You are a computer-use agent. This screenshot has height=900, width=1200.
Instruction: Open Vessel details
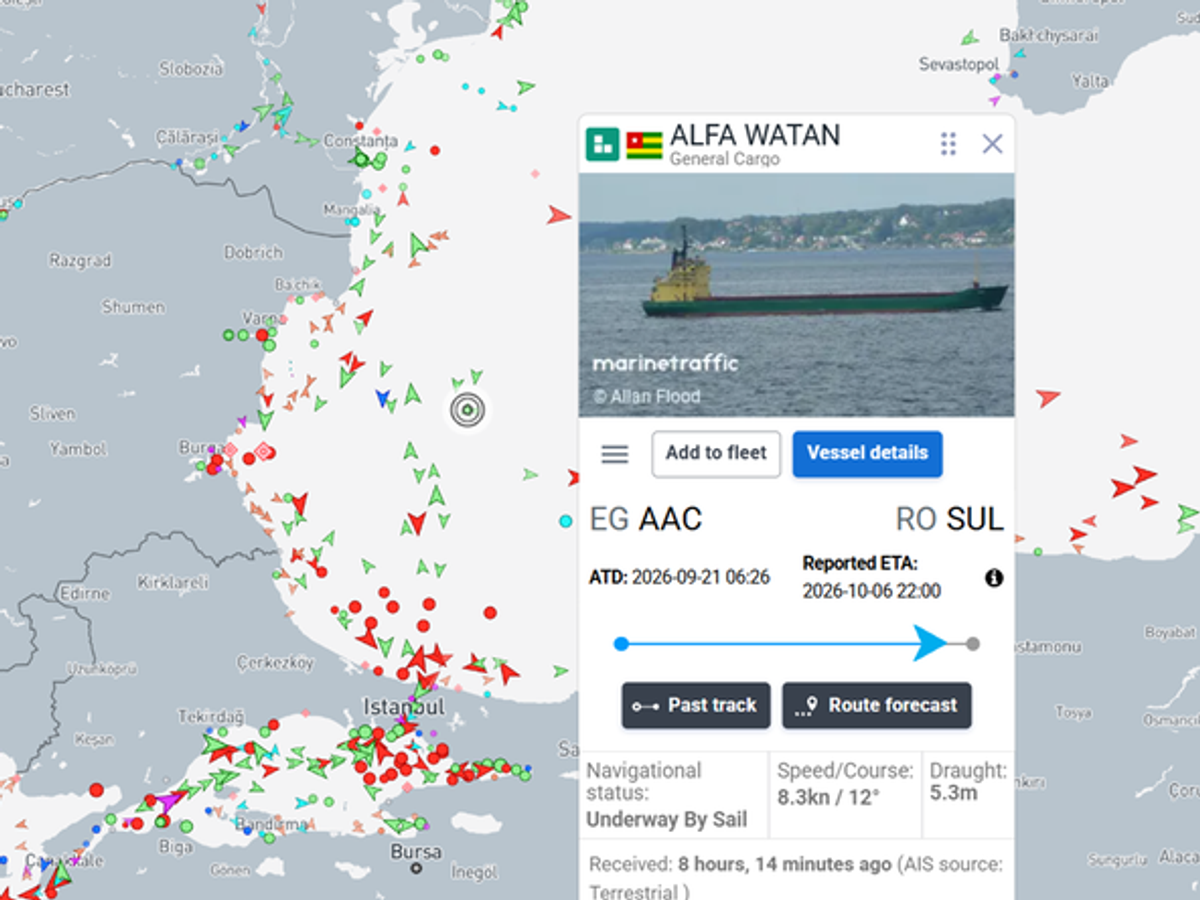point(868,454)
